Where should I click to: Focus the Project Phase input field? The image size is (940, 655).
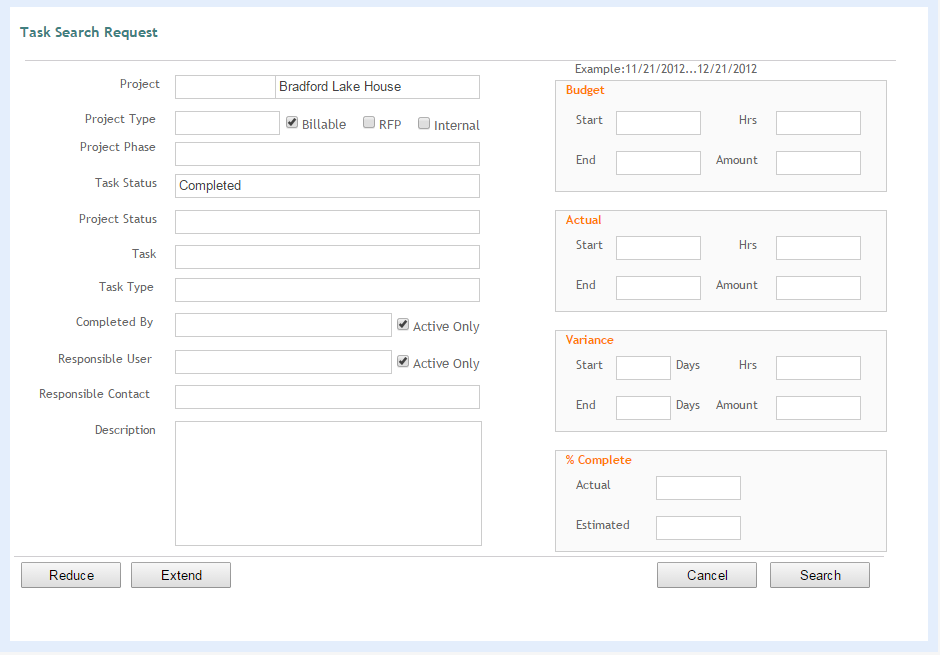(327, 154)
